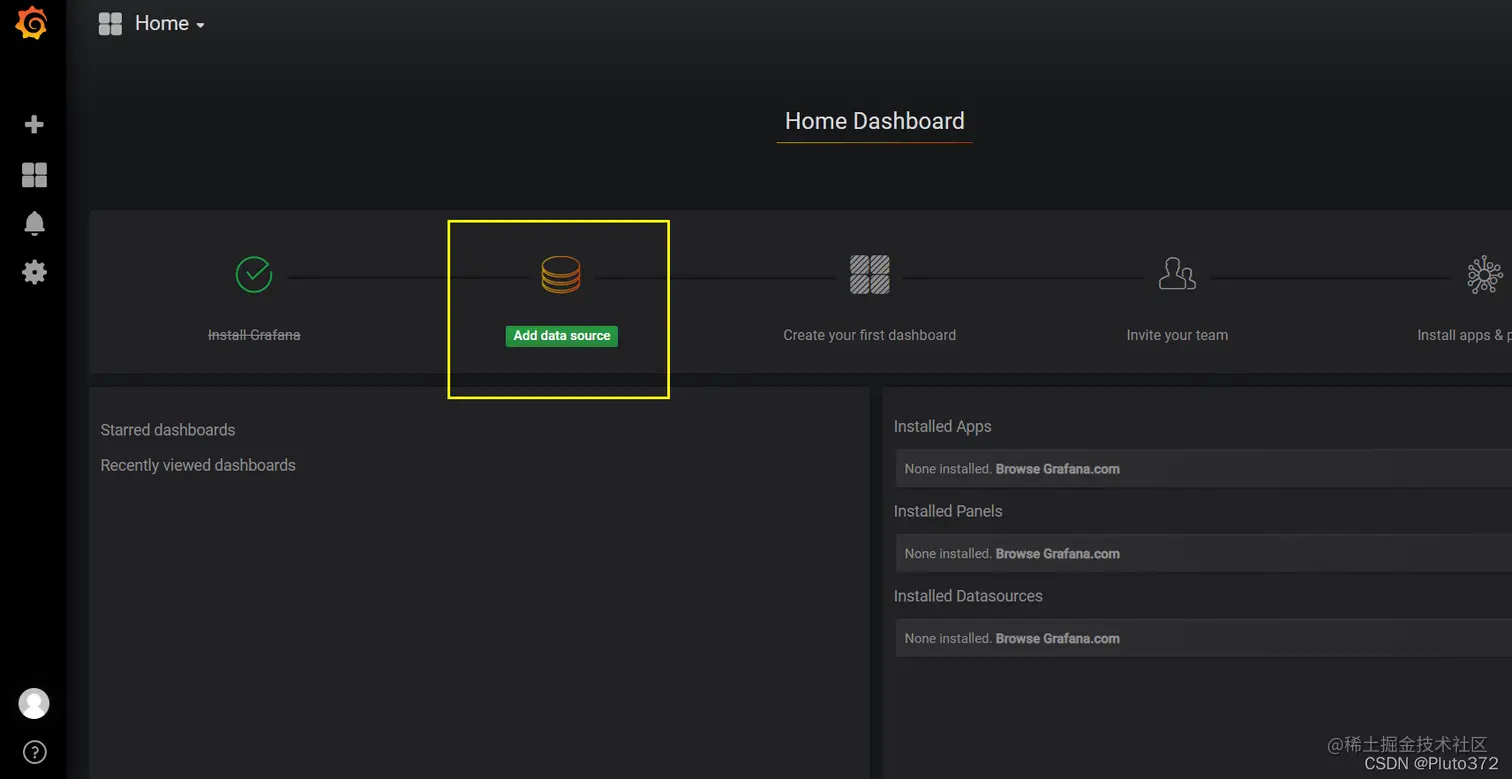Click the Install apps & plugins icon
1512x779 pixels.
(x=1485, y=274)
